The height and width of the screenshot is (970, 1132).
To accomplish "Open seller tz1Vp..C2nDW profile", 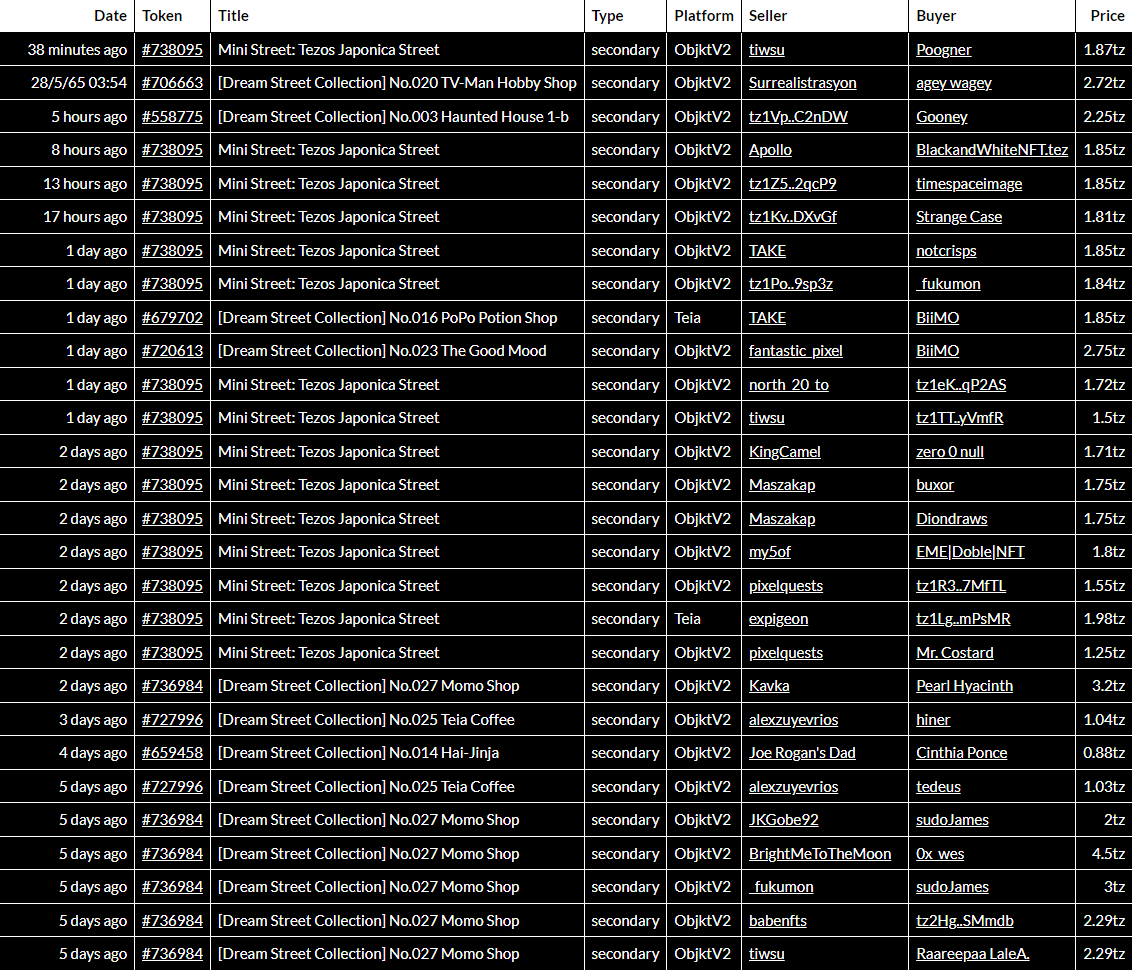I will click(x=798, y=116).
